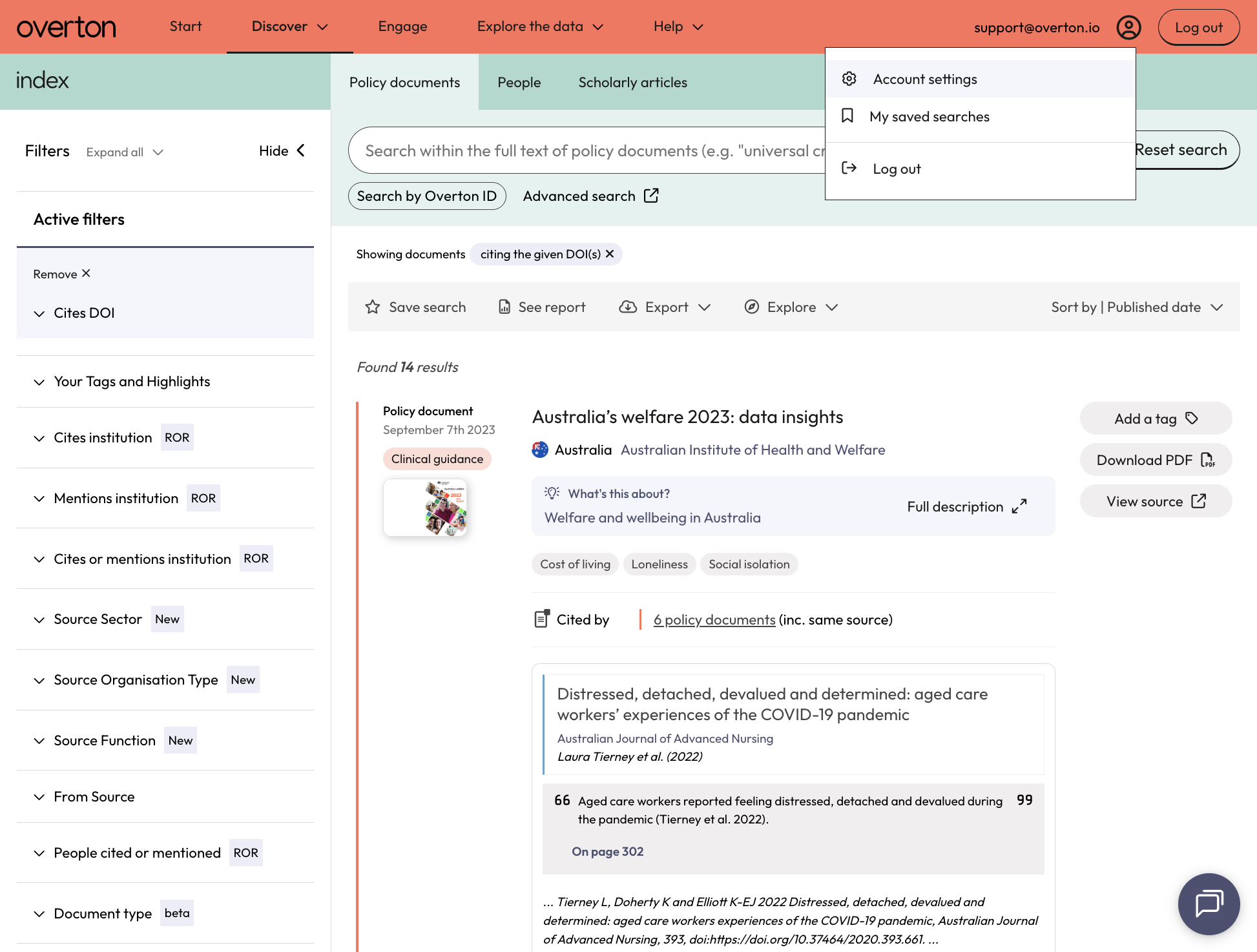Remove the active Cites DOI filter

point(62,274)
